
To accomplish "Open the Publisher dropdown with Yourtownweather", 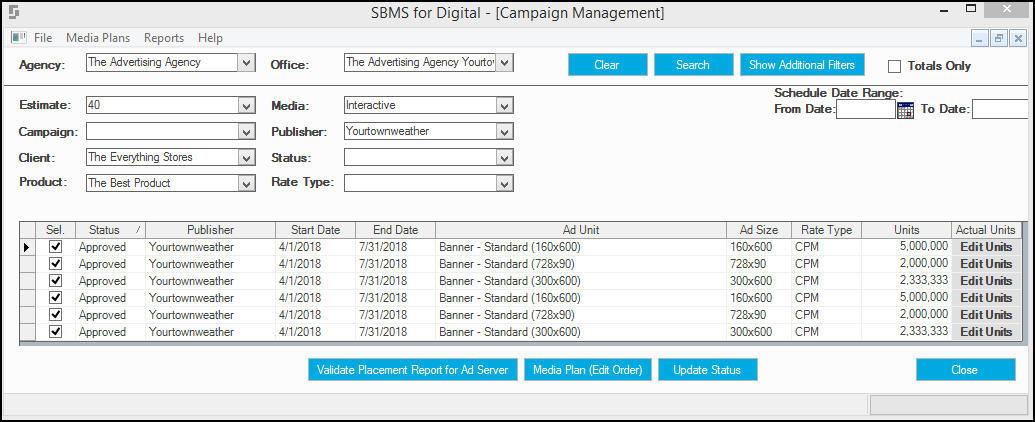I will pyautogui.click(x=504, y=132).
